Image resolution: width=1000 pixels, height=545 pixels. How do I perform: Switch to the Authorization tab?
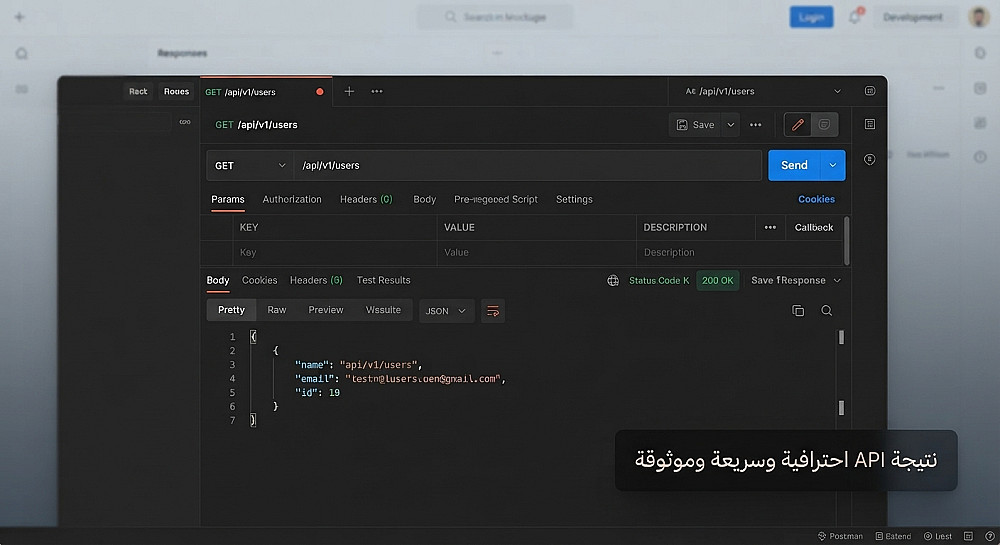tap(292, 200)
